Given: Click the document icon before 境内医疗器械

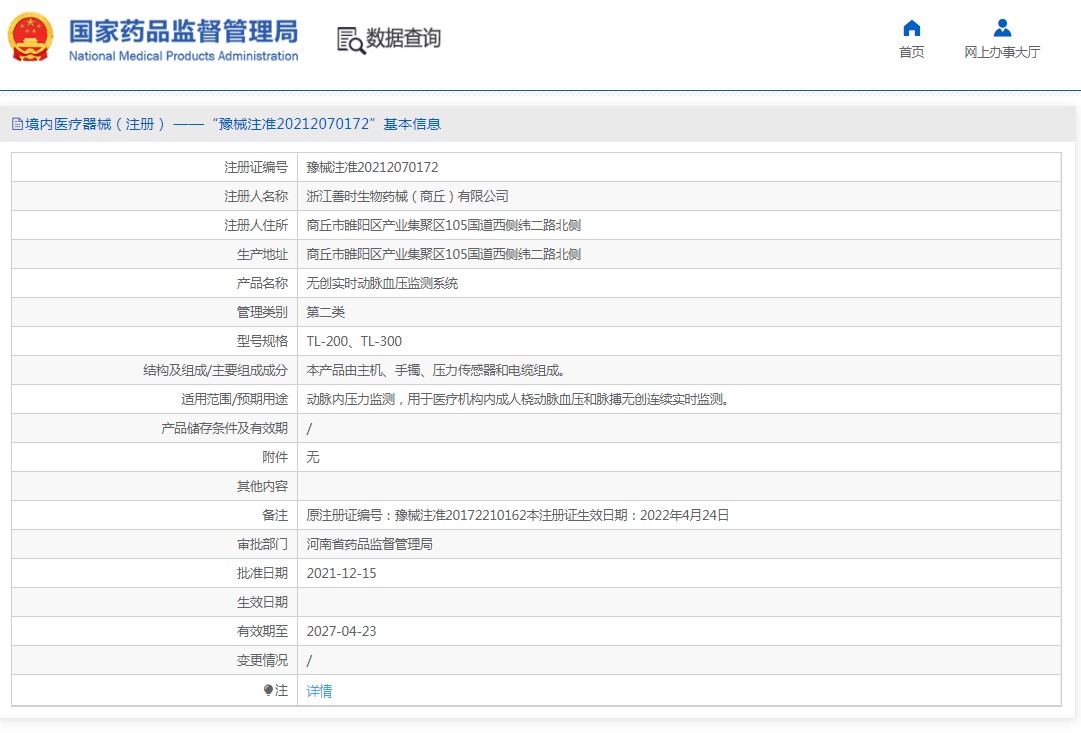Looking at the screenshot, I should (x=17, y=124).
